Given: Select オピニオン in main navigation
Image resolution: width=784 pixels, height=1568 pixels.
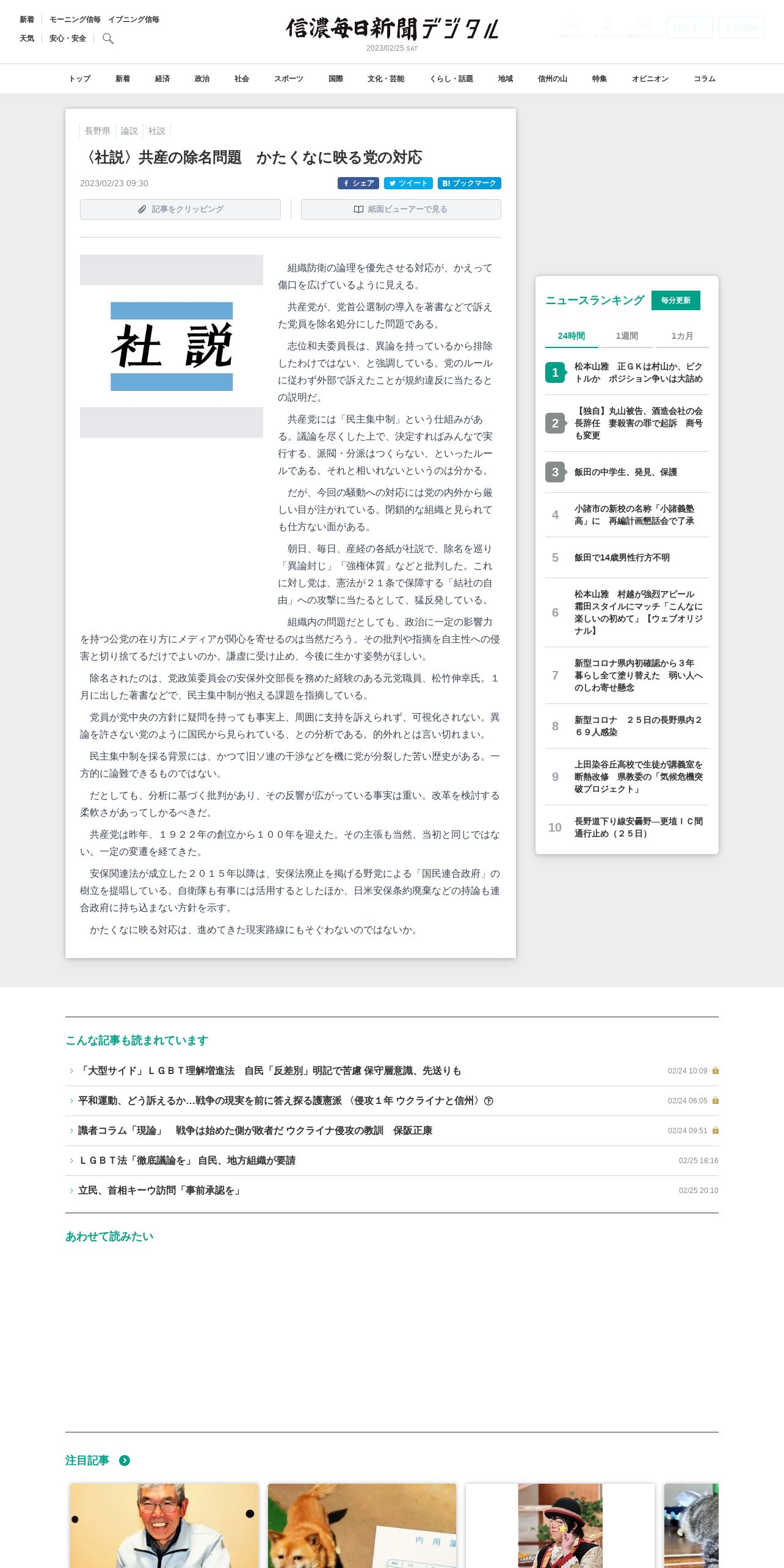Looking at the screenshot, I should pyautogui.click(x=650, y=79).
